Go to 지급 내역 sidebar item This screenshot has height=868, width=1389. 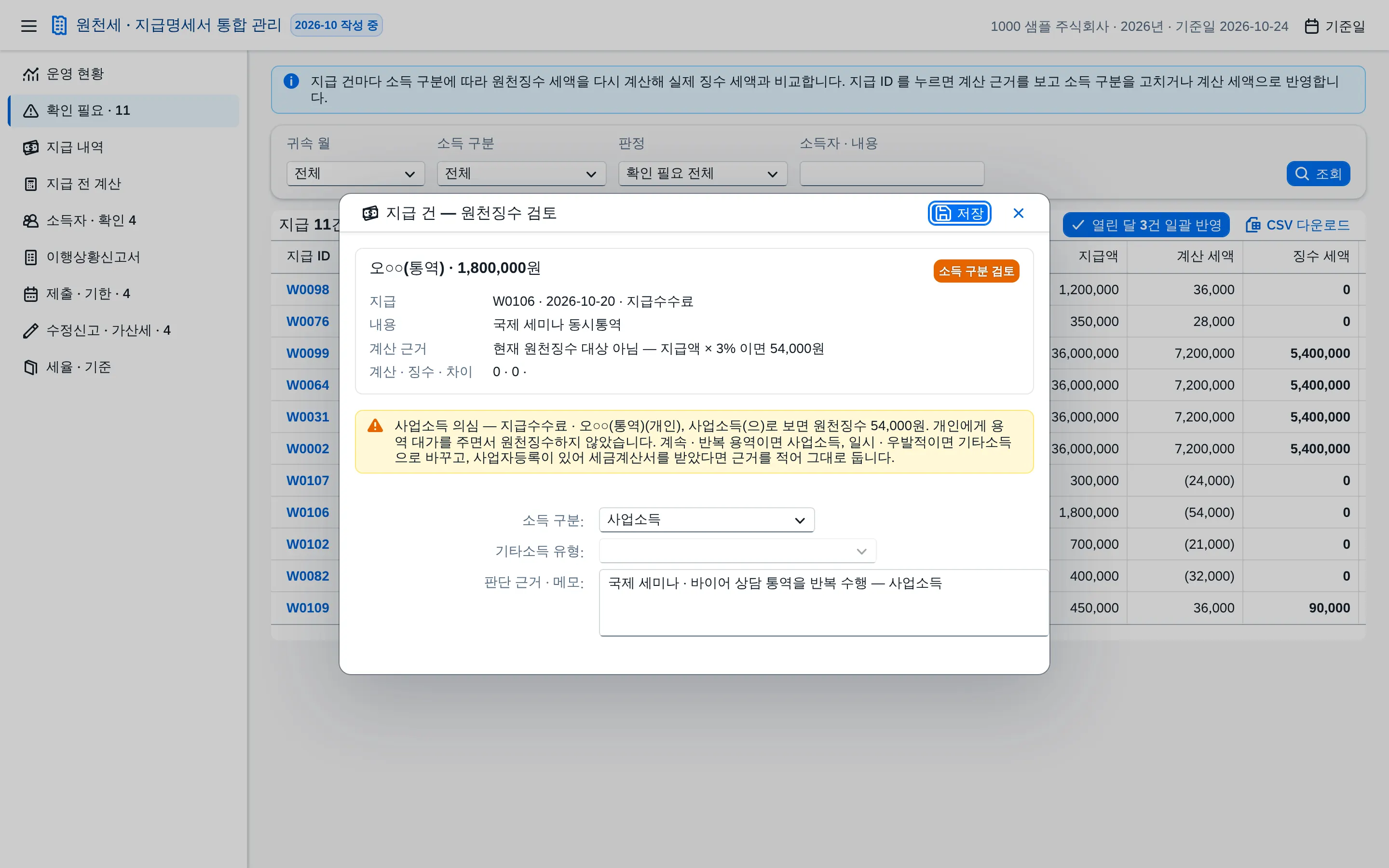pyautogui.click(x=123, y=148)
